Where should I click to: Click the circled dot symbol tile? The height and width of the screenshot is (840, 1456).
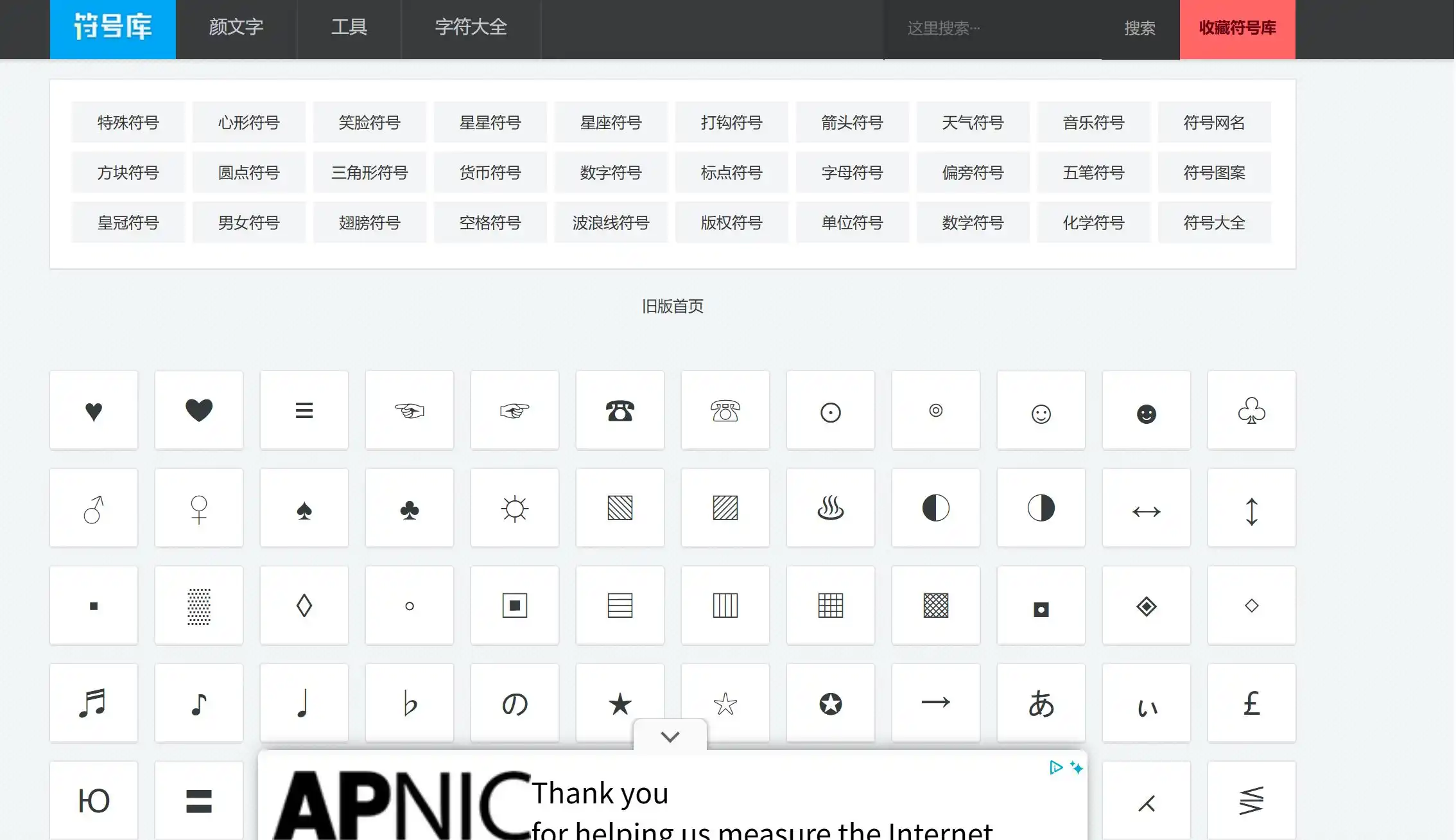[x=831, y=410]
